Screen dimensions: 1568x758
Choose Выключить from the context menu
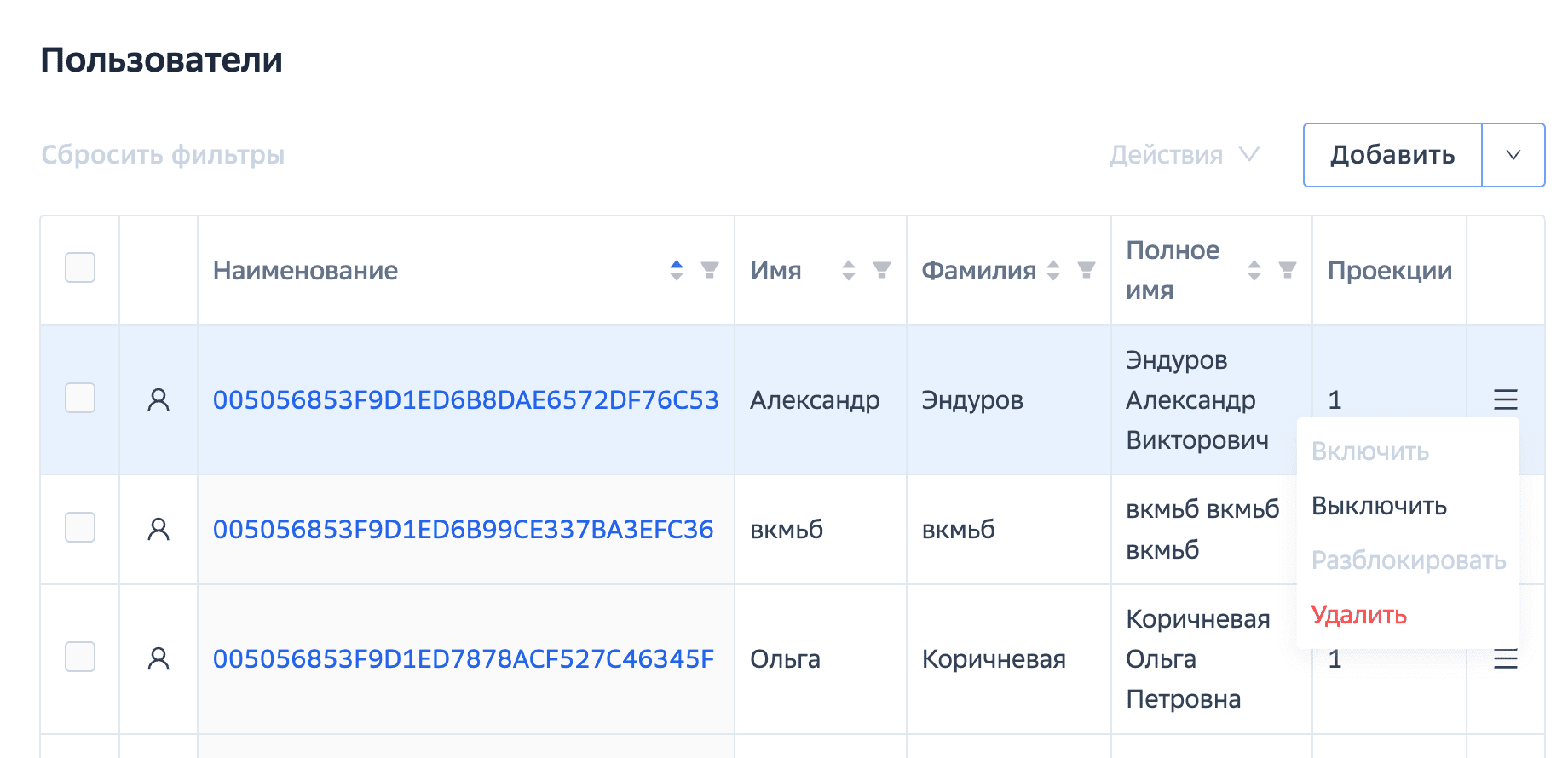1379,506
